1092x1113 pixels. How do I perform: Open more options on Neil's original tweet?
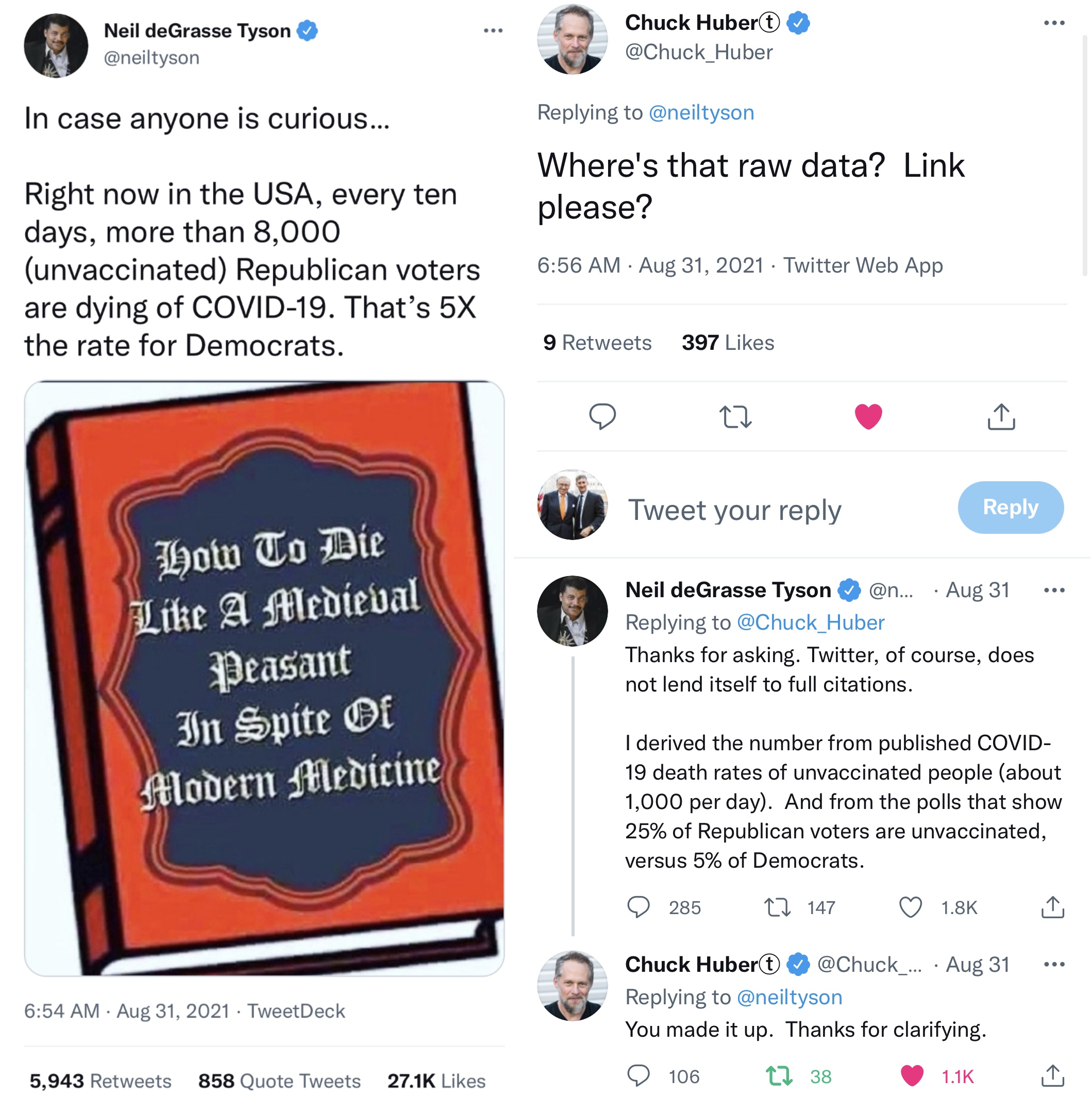coord(493,30)
